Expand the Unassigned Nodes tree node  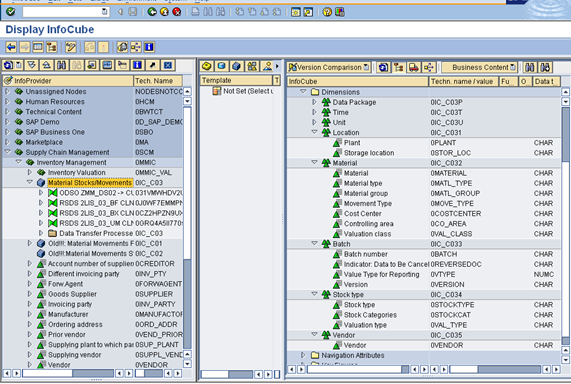[x=7, y=91]
